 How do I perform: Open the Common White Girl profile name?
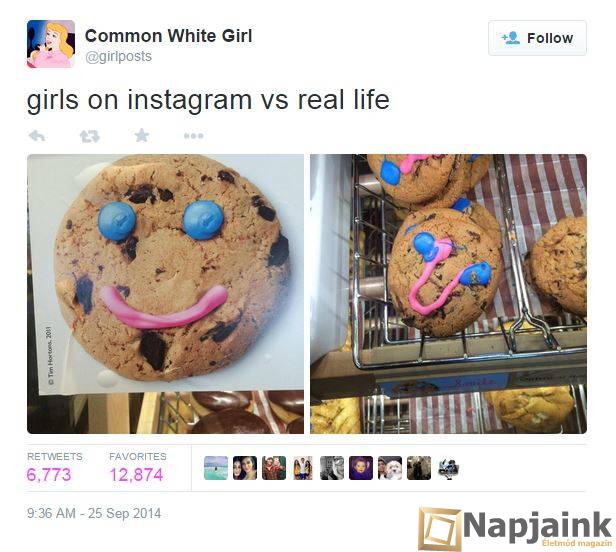169,36
